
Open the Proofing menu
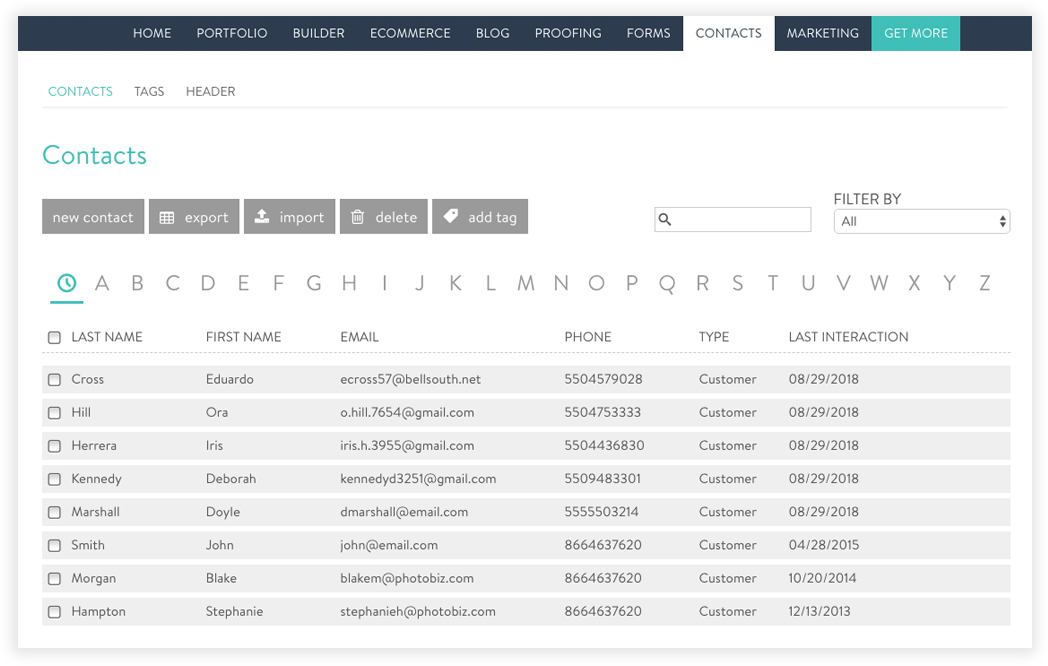click(568, 33)
